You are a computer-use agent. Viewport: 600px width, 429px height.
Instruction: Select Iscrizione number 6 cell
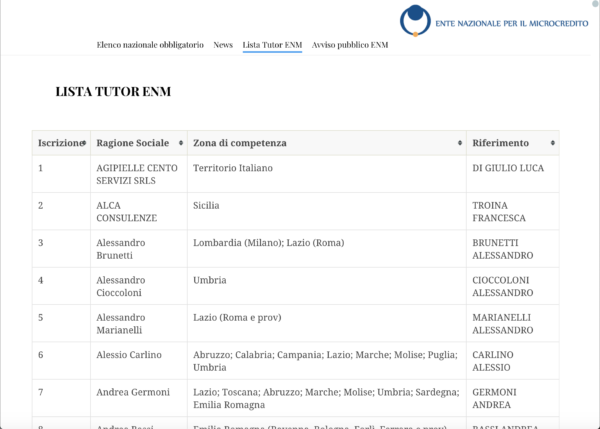coord(61,361)
